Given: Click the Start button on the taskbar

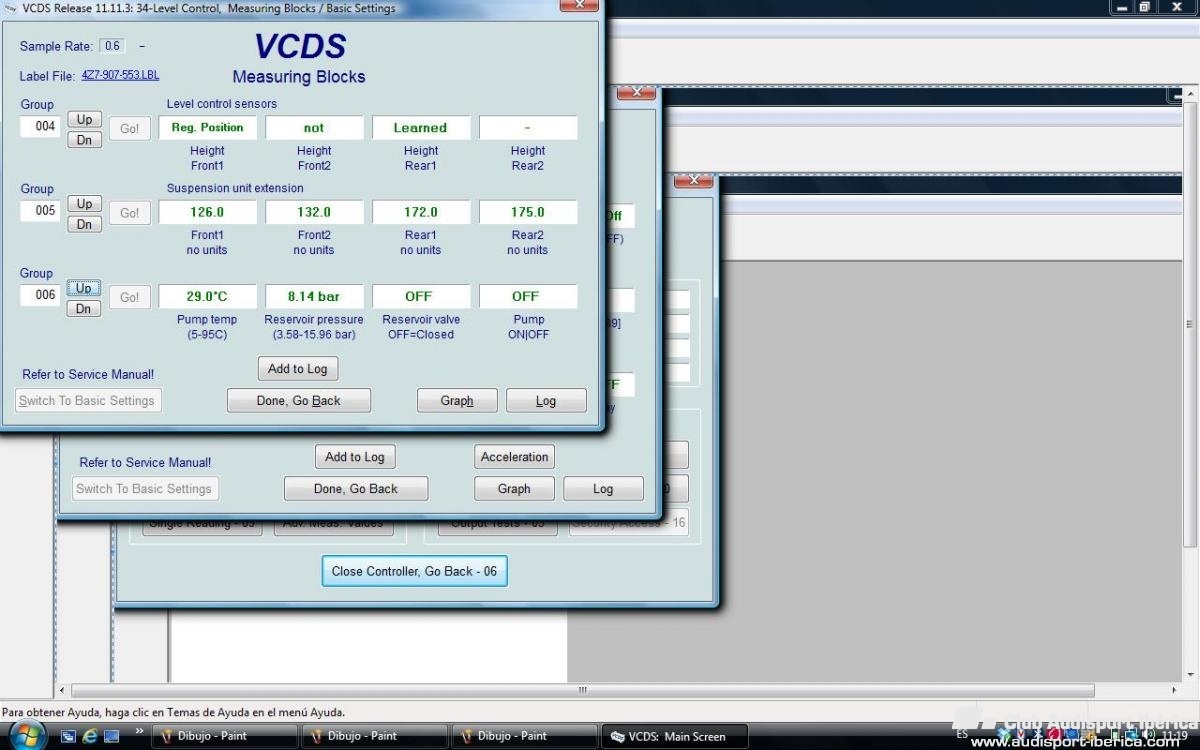Looking at the screenshot, I should [x=27, y=737].
